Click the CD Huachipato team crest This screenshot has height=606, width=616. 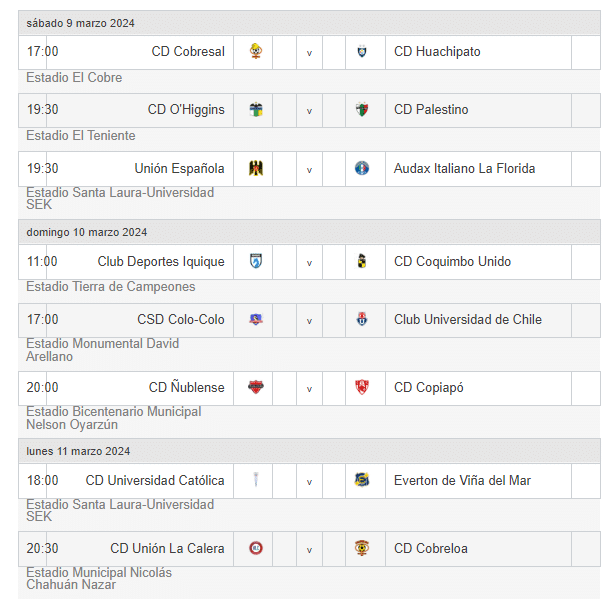point(362,52)
